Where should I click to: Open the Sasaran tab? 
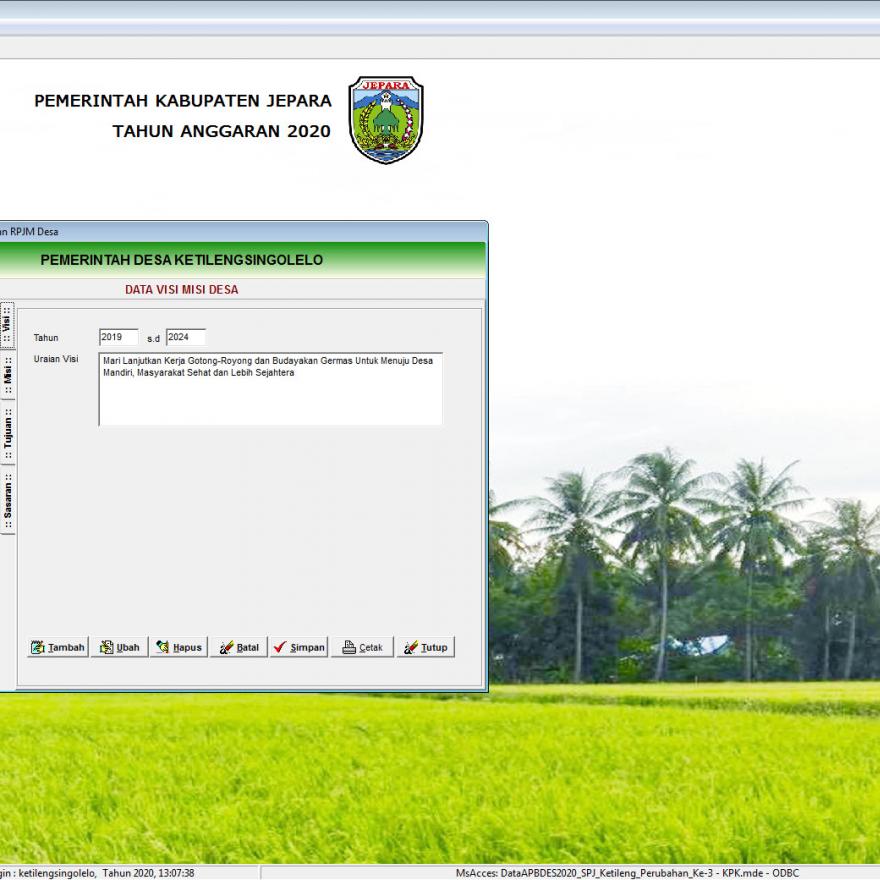(7, 501)
